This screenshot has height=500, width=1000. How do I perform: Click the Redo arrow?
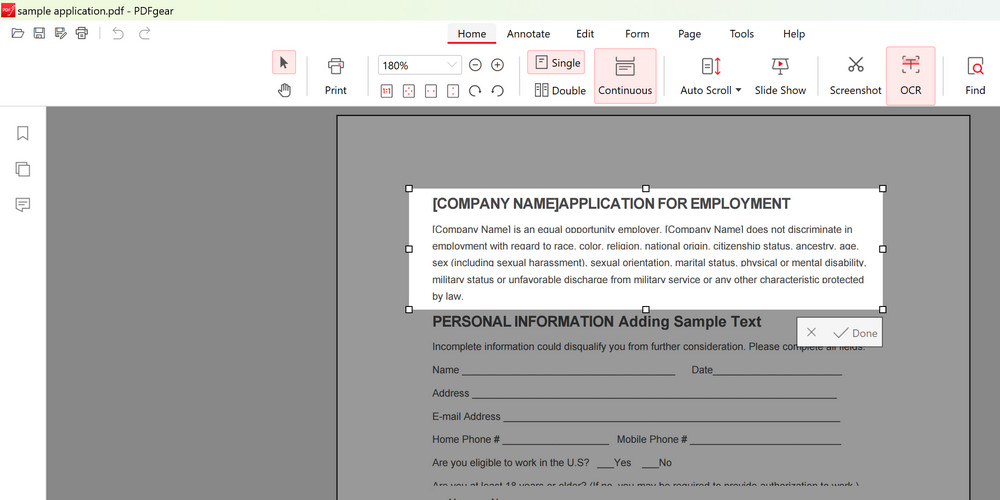(145, 33)
